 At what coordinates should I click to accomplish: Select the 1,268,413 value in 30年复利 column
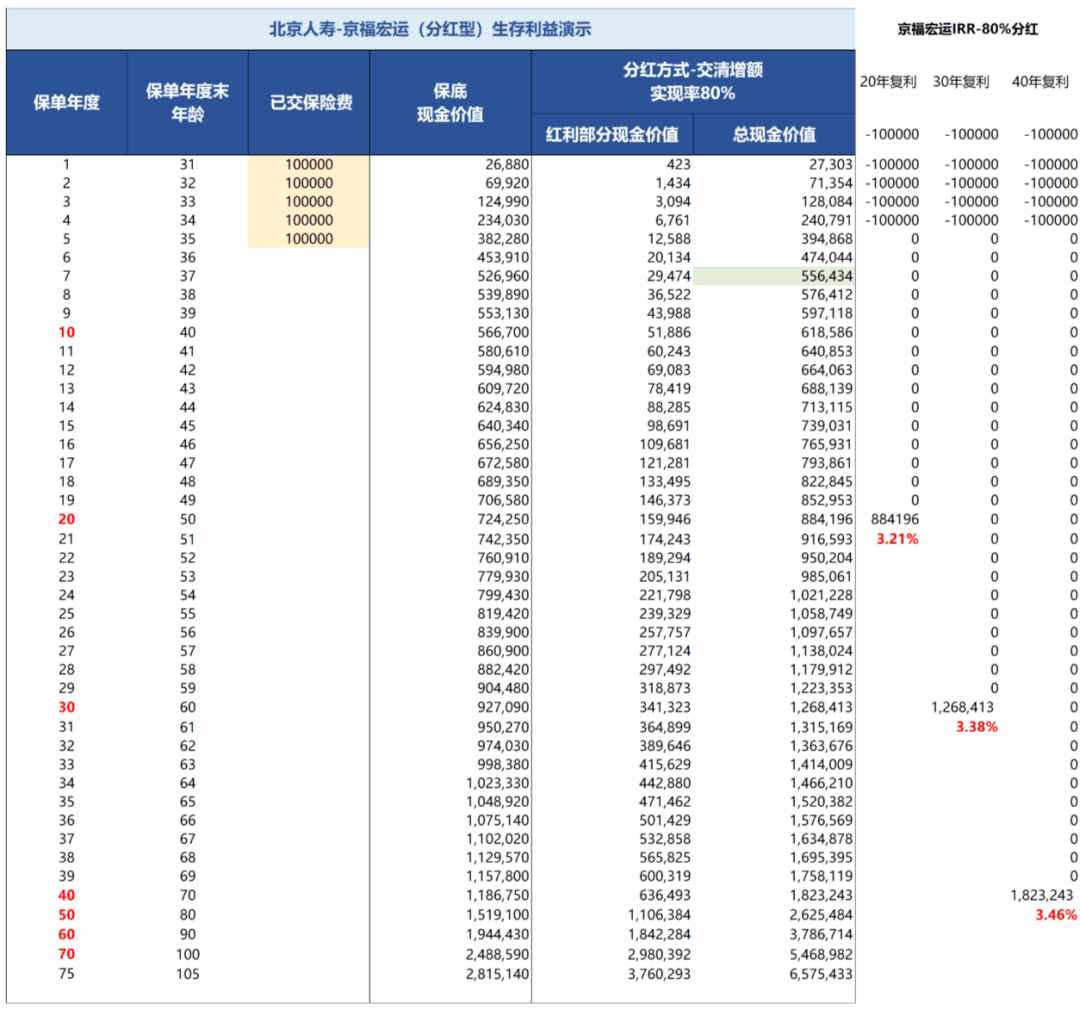pos(962,708)
